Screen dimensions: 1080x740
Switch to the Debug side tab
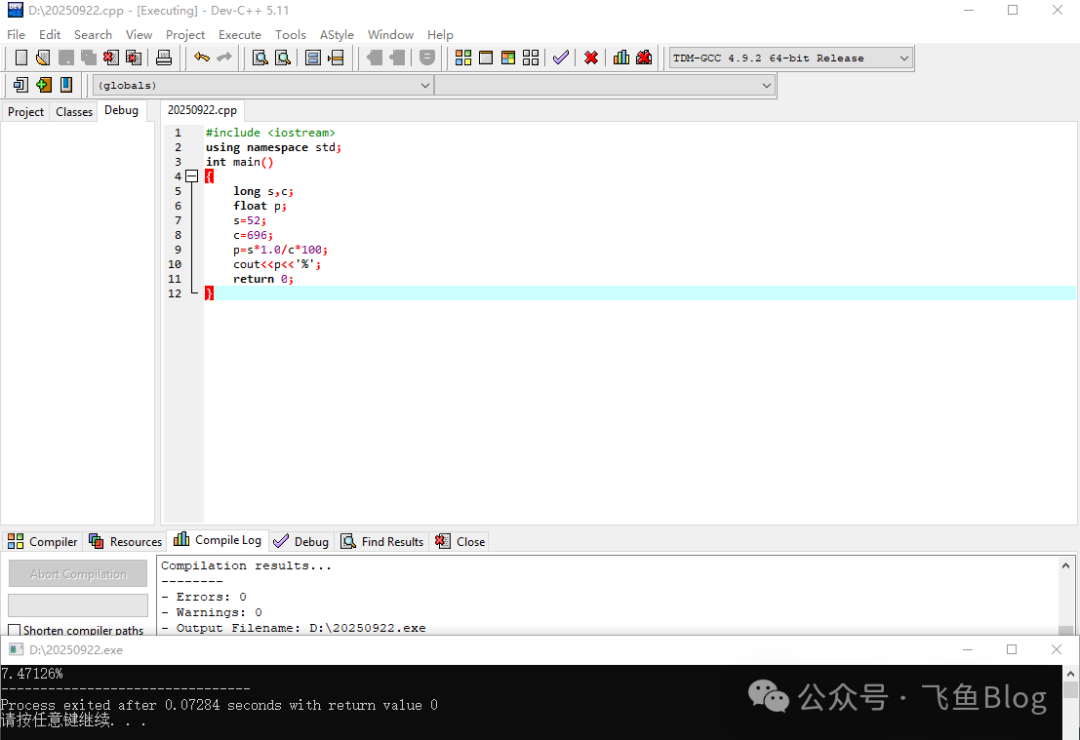pyautogui.click(x=121, y=110)
